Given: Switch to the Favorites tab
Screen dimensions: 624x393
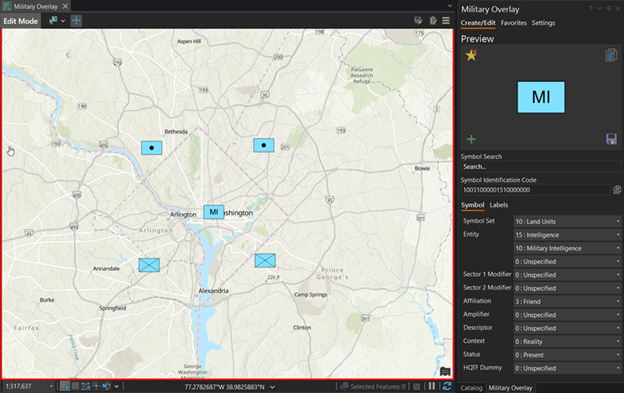Looking at the screenshot, I should click(x=513, y=23).
